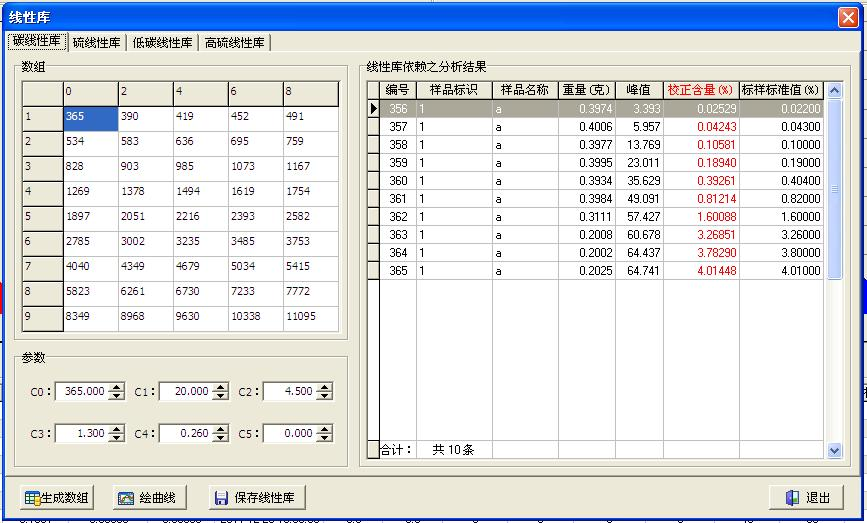
Task: Increase the C2 value with up arrow
Action: (x=324, y=388)
